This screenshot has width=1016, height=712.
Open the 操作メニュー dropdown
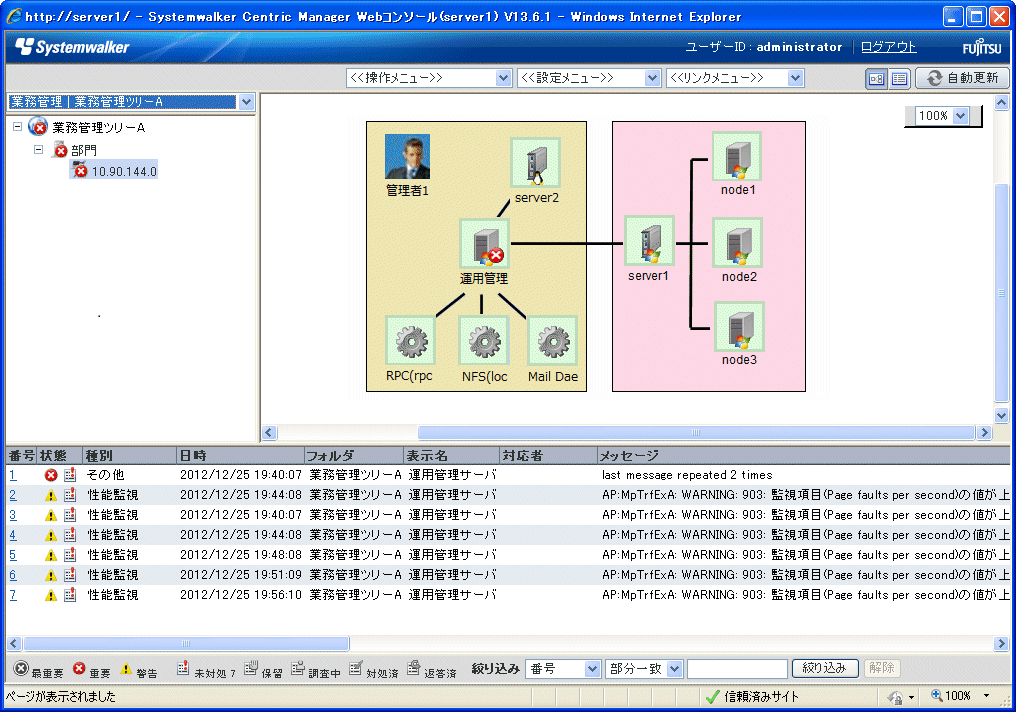429,78
